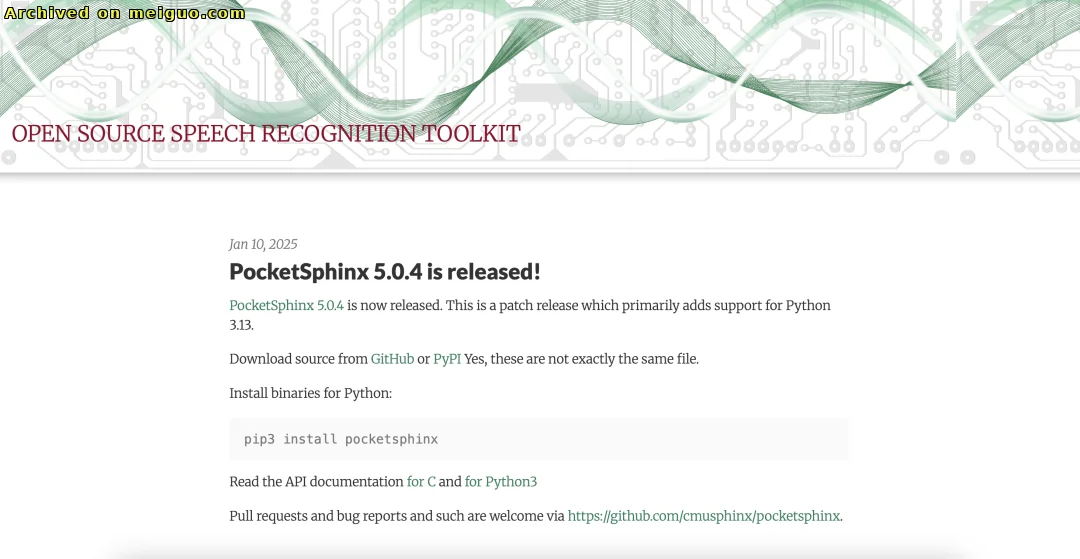This screenshot has height=559, width=1080.
Task: Click the 'PocketSphinx 5.0.4 is released!' heading
Action: click(x=385, y=272)
